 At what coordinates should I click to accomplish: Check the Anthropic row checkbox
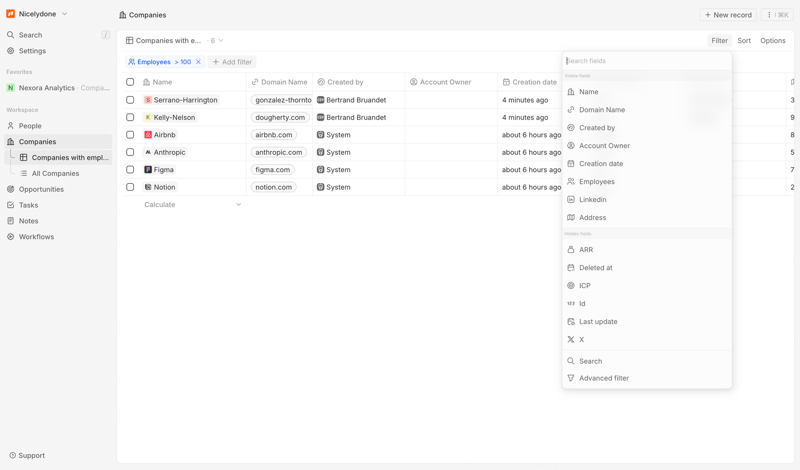click(x=130, y=152)
